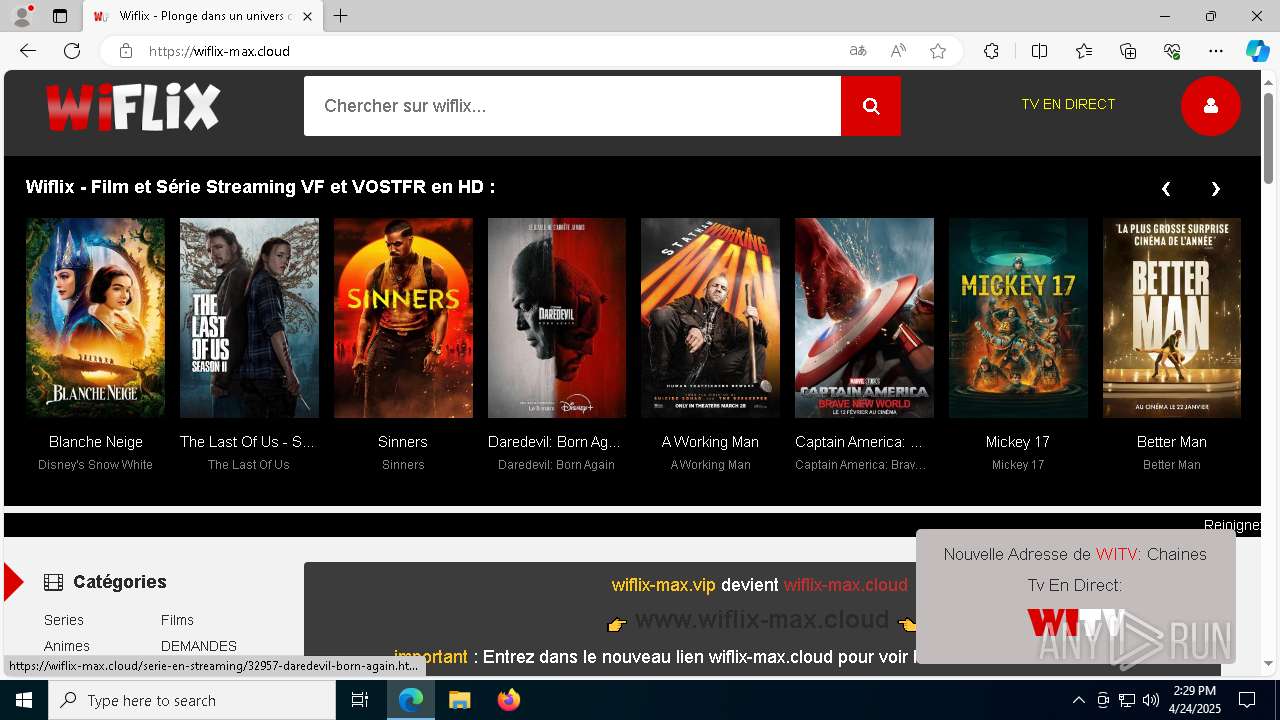Open Task View on taskbar
1280x720 pixels.
[361, 700]
